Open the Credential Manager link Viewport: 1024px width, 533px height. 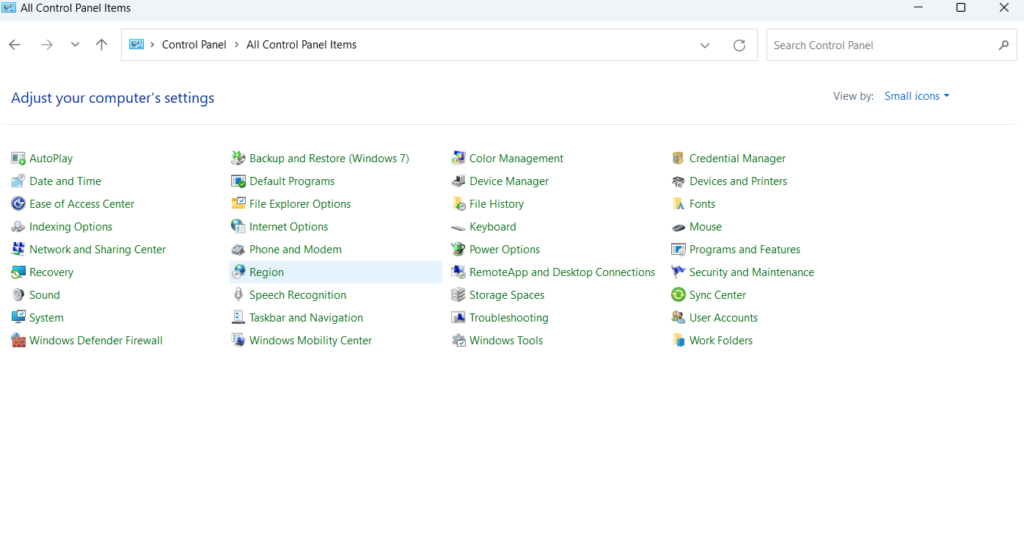737,159
